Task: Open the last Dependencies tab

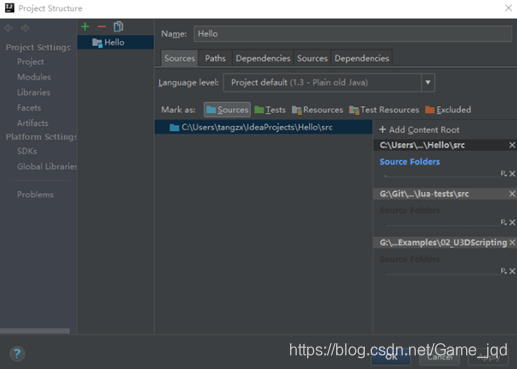Action: (362, 58)
